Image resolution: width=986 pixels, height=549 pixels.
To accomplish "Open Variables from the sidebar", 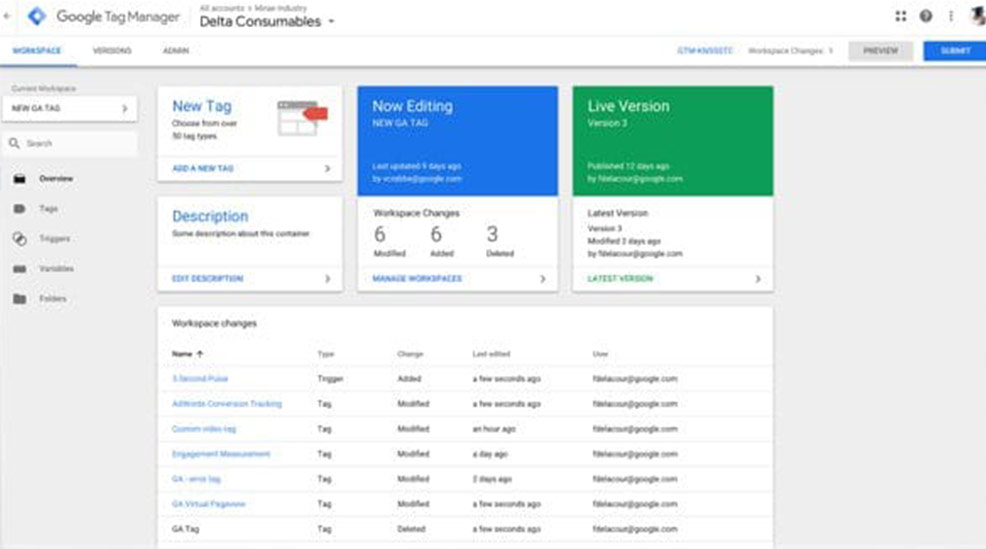I will coord(56,269).
